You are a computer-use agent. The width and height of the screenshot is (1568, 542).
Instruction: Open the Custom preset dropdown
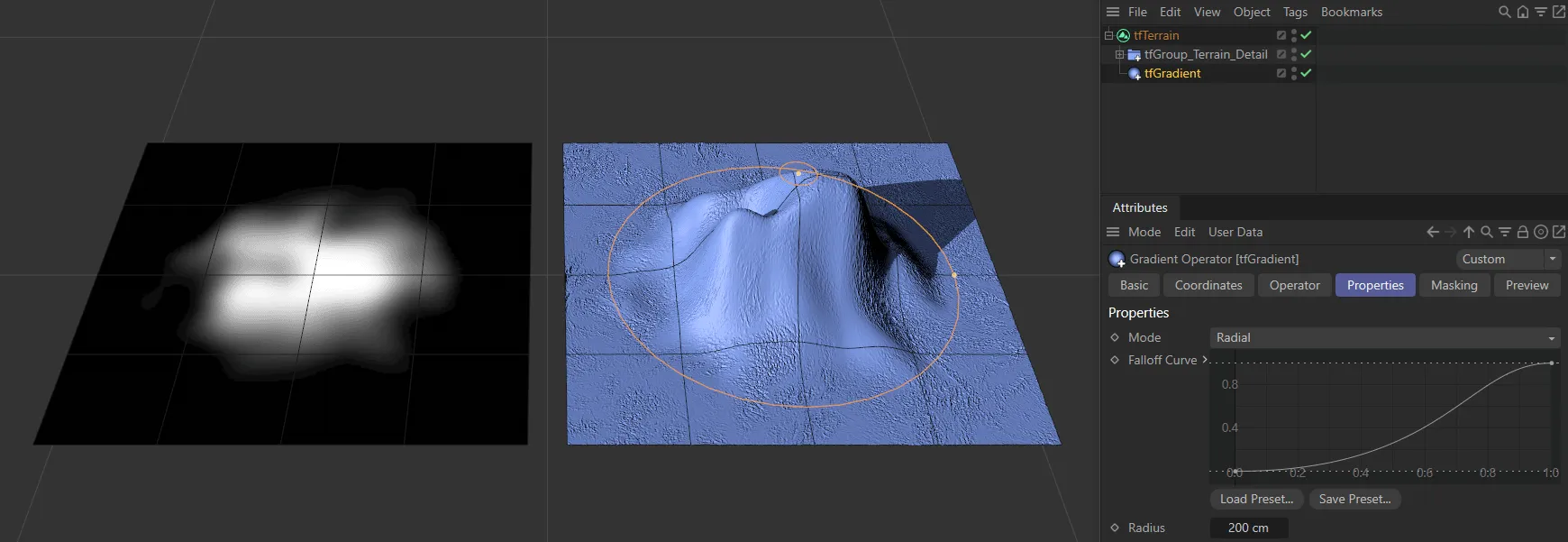(x=1508, y=259)
